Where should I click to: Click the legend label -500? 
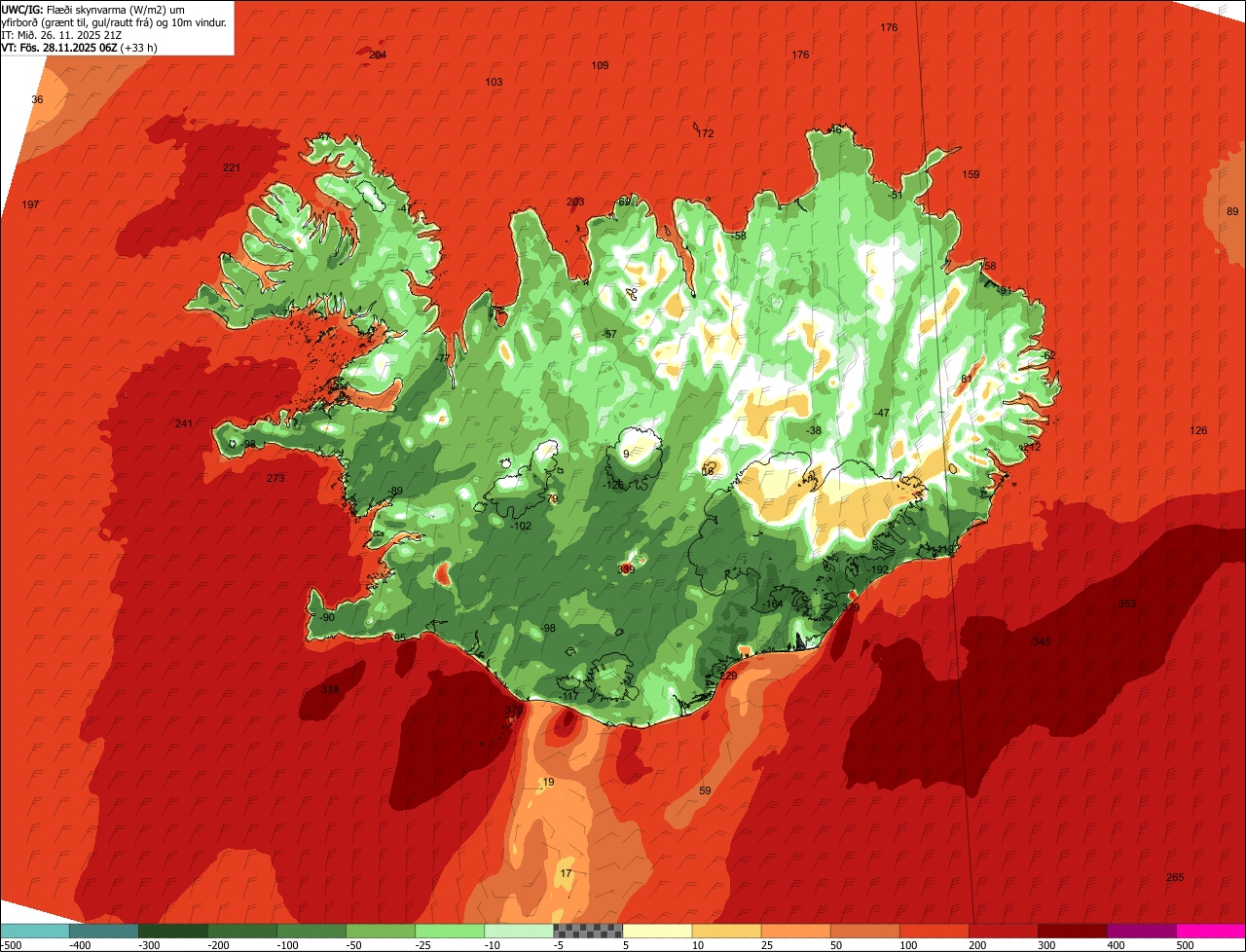[x=12, y=945]
